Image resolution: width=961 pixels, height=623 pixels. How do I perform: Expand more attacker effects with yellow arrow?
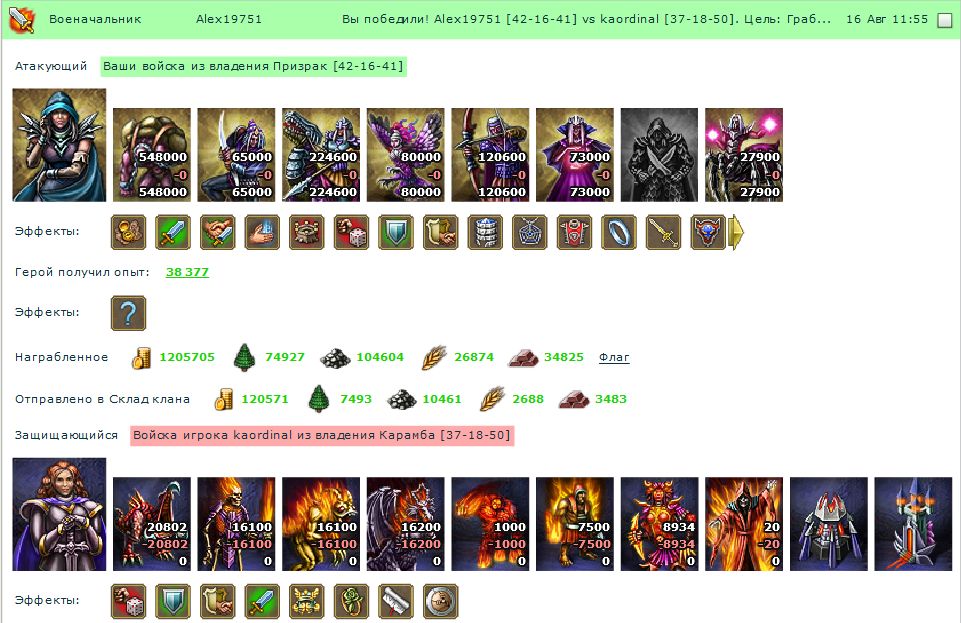point(736,232)
